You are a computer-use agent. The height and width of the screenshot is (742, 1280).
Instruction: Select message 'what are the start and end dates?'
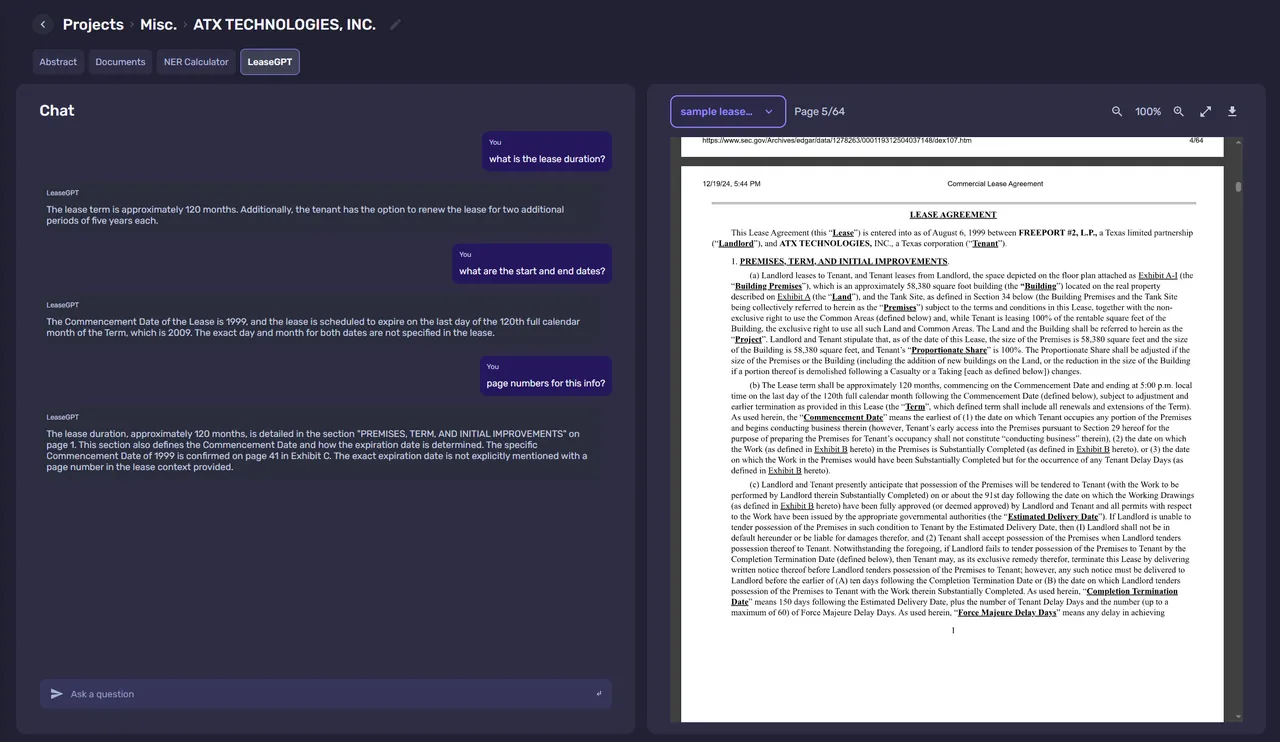pos(532,263)
